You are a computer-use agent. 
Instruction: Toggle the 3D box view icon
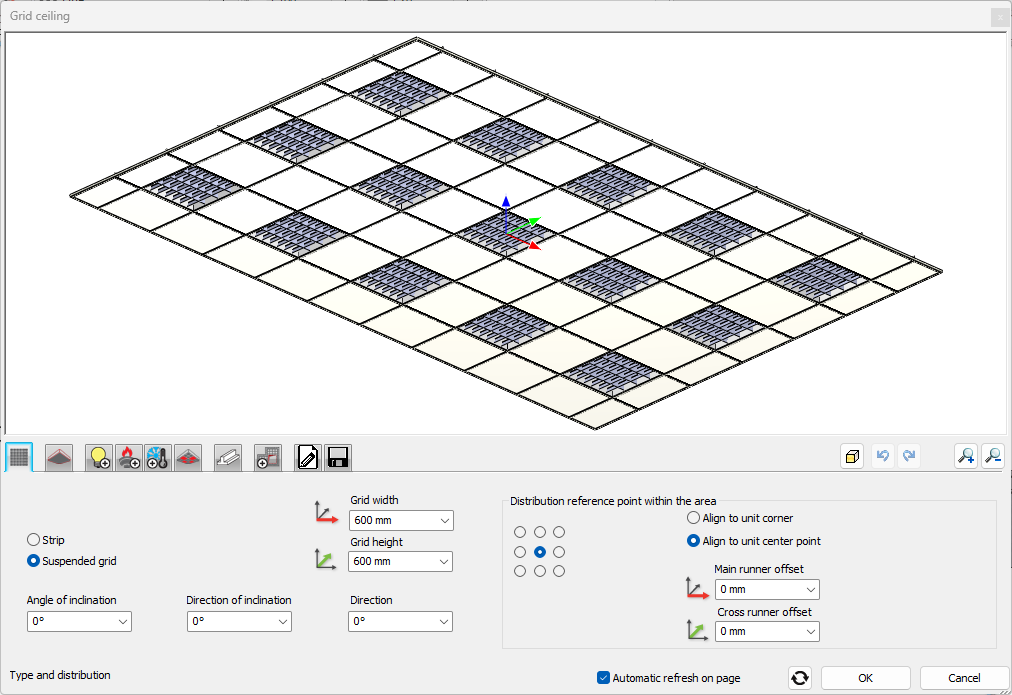(x=853, y=456)
